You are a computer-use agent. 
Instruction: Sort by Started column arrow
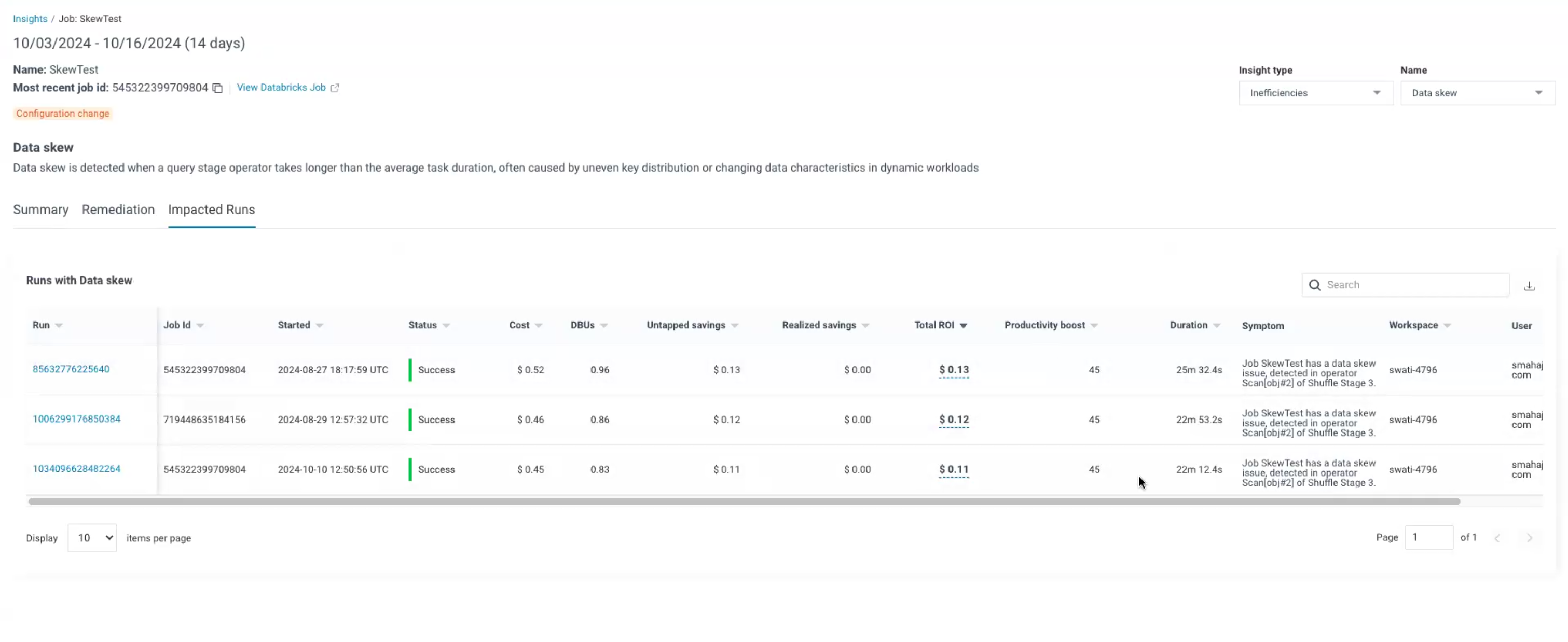pos(320,326)
